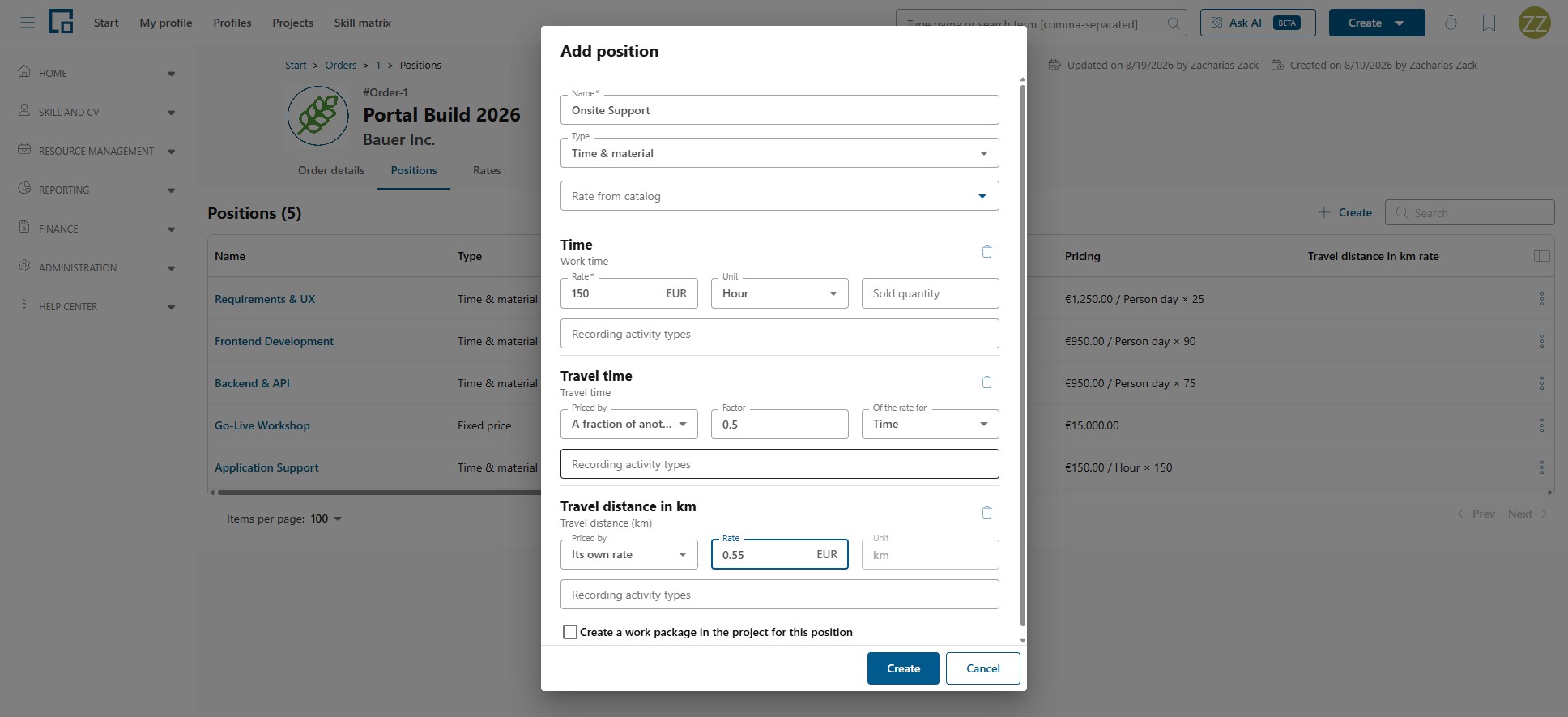Click the Skill and CV person icon

pos(24,110)
